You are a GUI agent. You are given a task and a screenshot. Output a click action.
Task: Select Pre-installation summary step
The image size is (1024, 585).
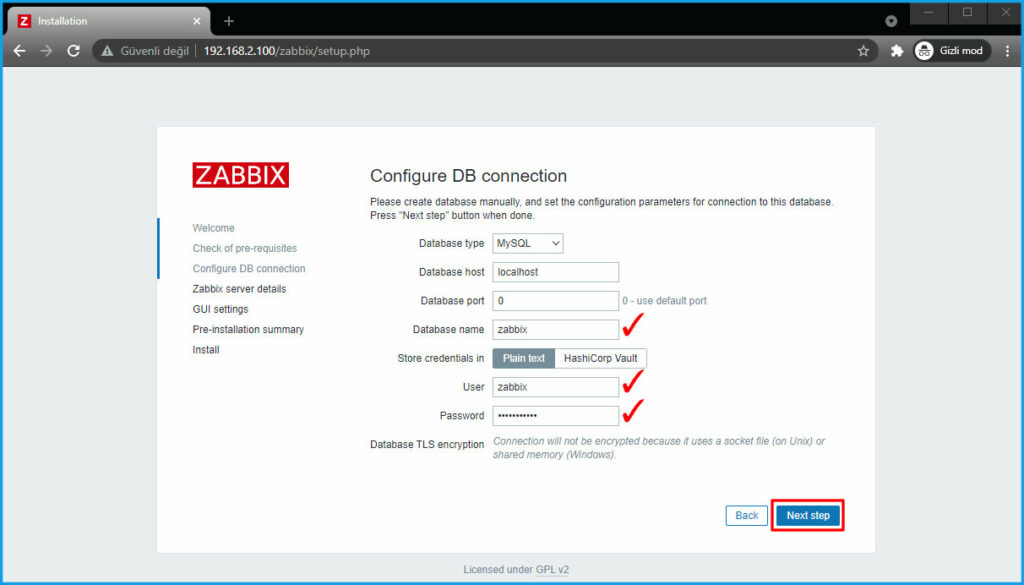248,329
